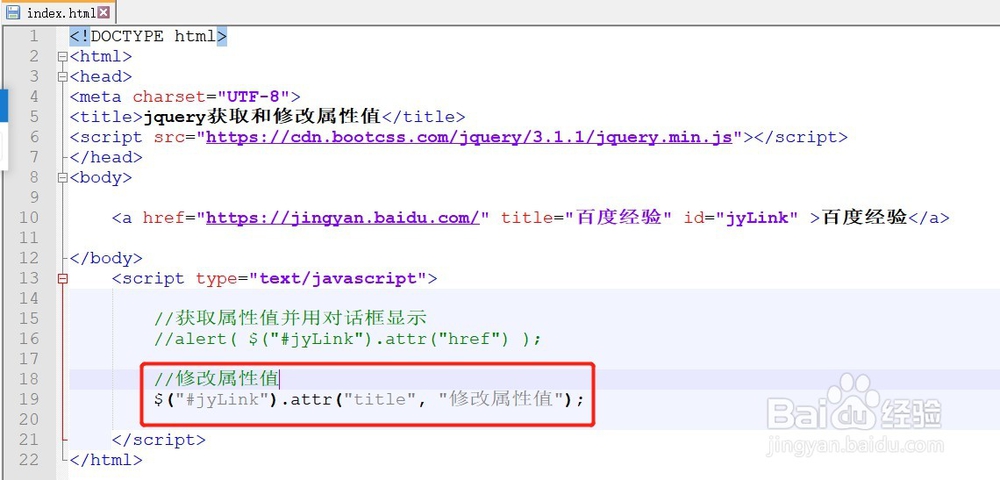Click the title text jquery获取和修改属性值
Screen dimensions: 1000x480
(262, 117)
